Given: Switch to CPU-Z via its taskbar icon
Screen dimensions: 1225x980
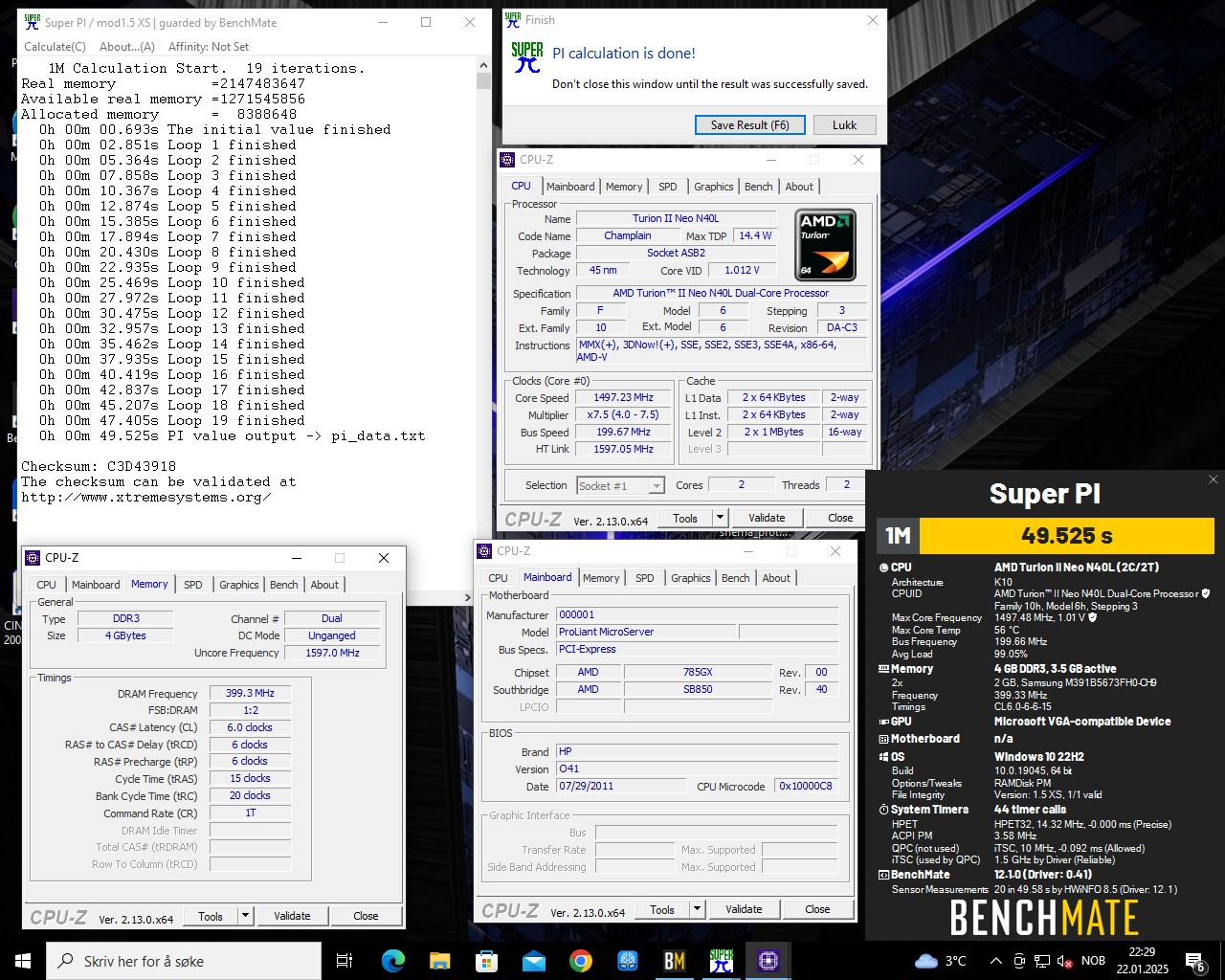Looking at the screenshot, I should tap(768, 961).
